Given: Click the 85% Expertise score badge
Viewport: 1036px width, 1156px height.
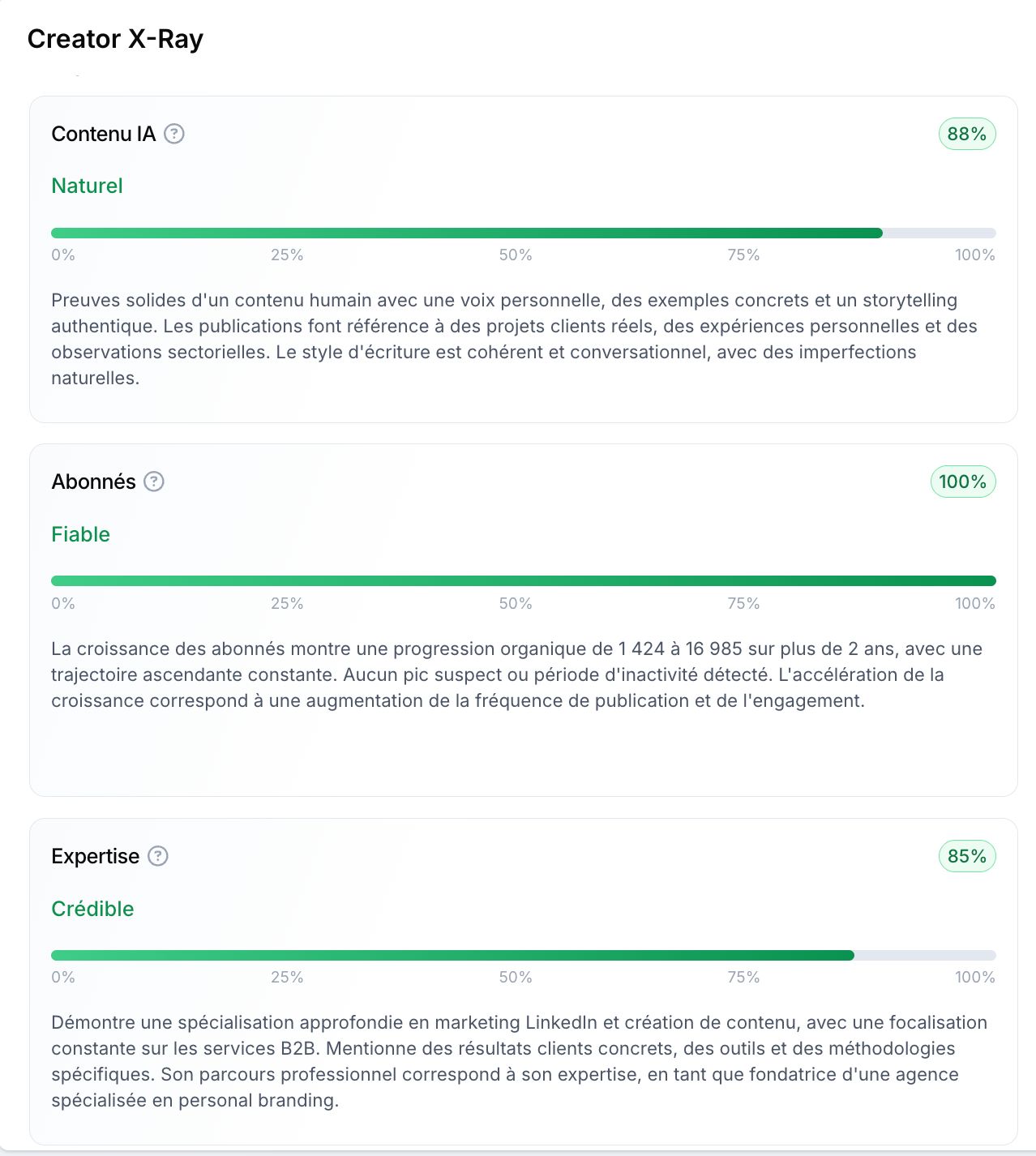Looking at the screenshot, I should pyautogui.click(x=966, y=856).
